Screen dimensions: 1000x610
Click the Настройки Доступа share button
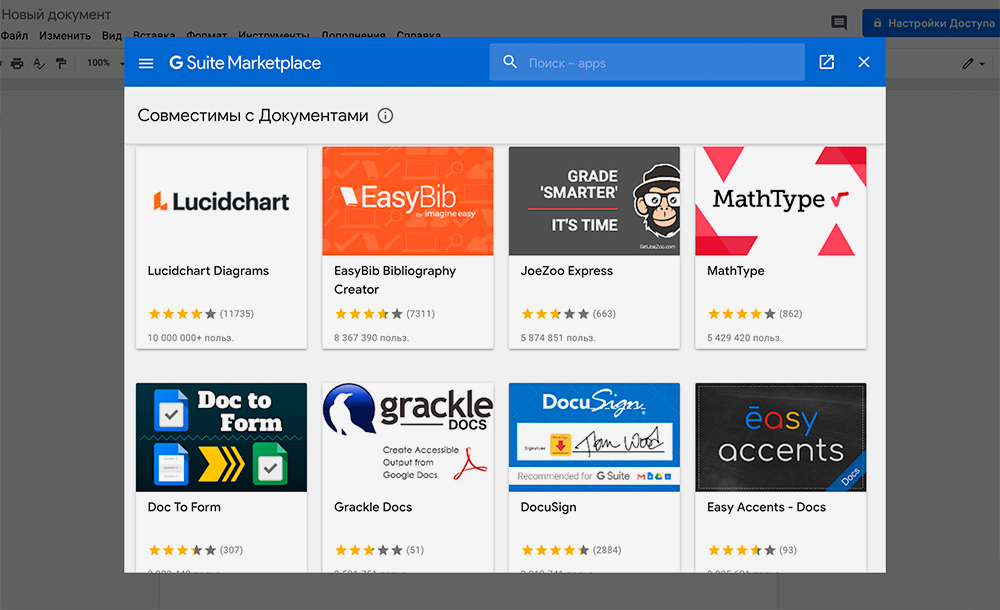pyautogui.click(x=931, y=23)
